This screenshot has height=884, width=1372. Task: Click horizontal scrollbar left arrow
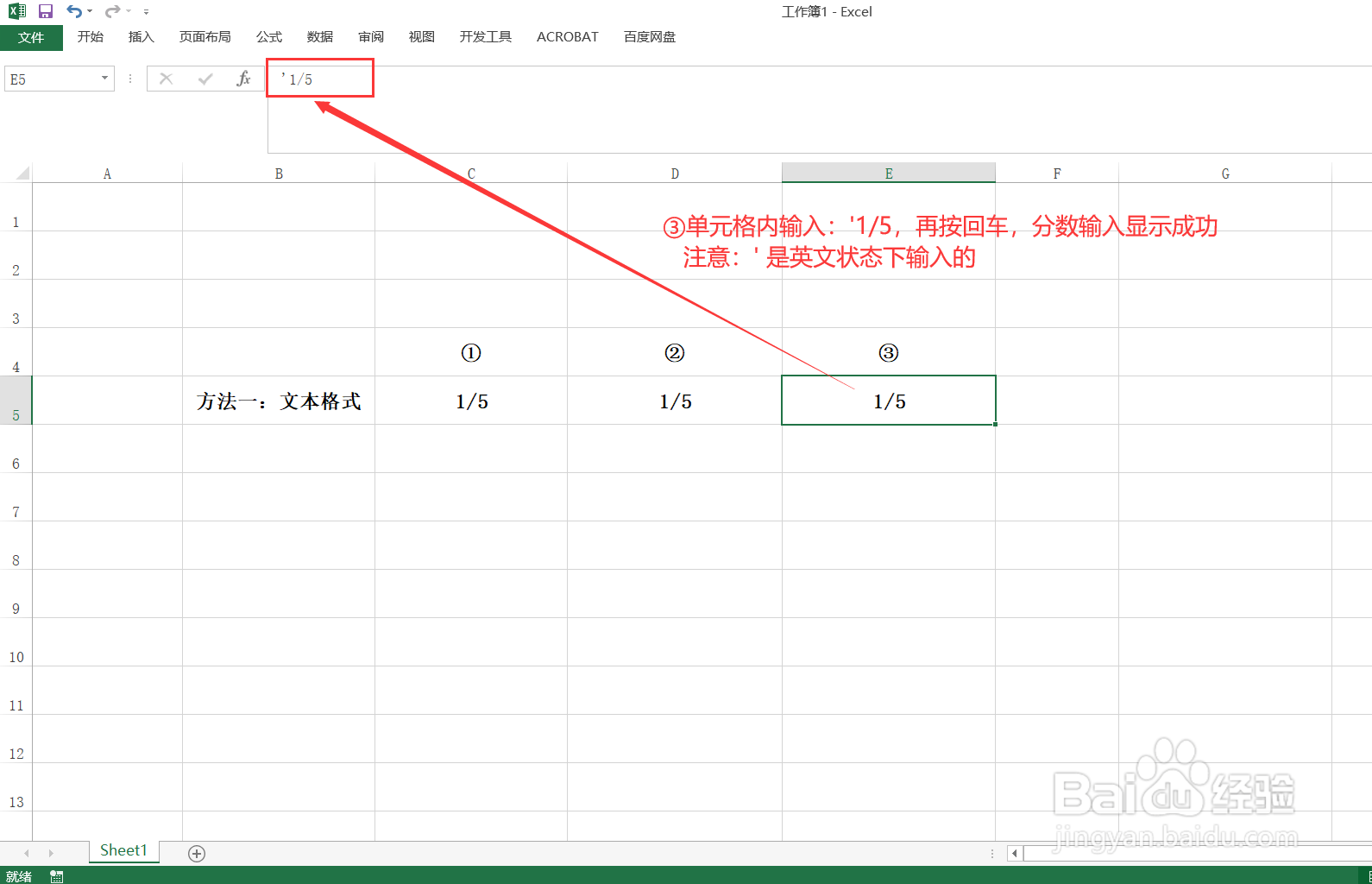coord(1015,854)
